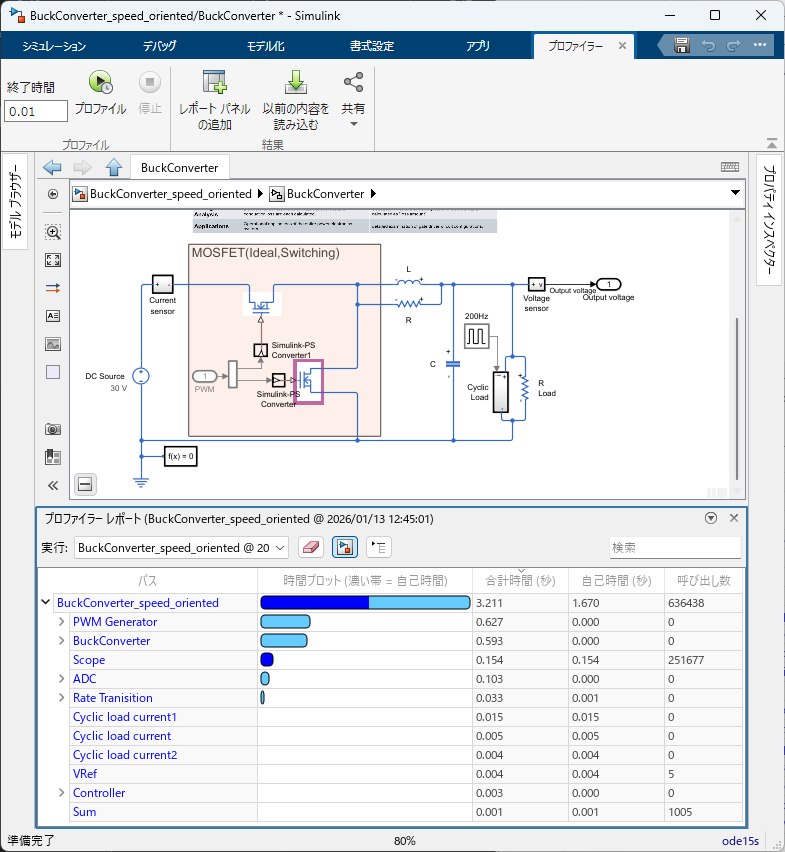
Task: Open the 実行 run selection dropdown
Action: pos(182,547)
